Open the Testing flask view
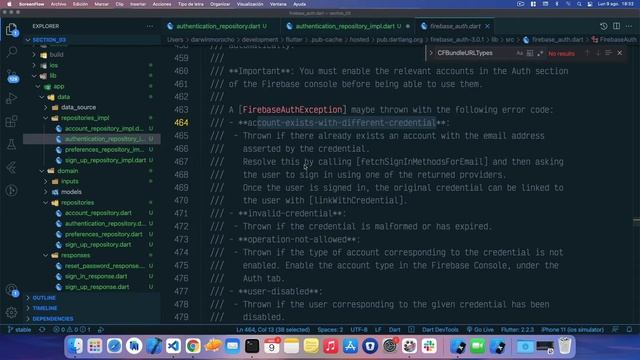The width and height of the screenshot is (640, 360). click(11, 144)
